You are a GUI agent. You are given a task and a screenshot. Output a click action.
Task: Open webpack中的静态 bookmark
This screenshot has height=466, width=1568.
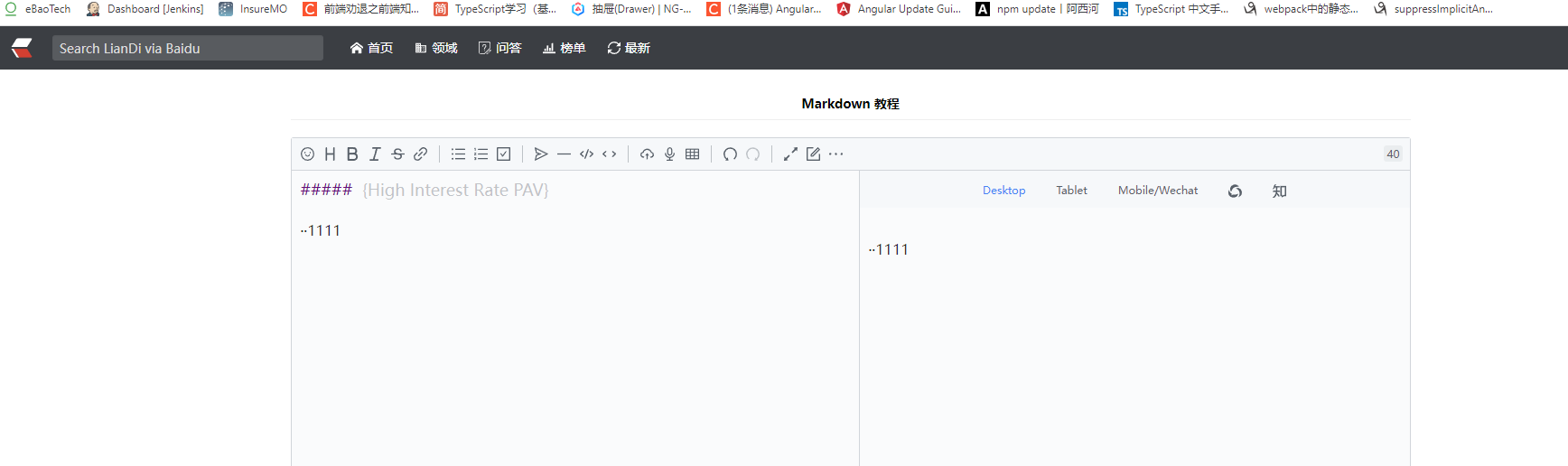(x=1301, y=9)
